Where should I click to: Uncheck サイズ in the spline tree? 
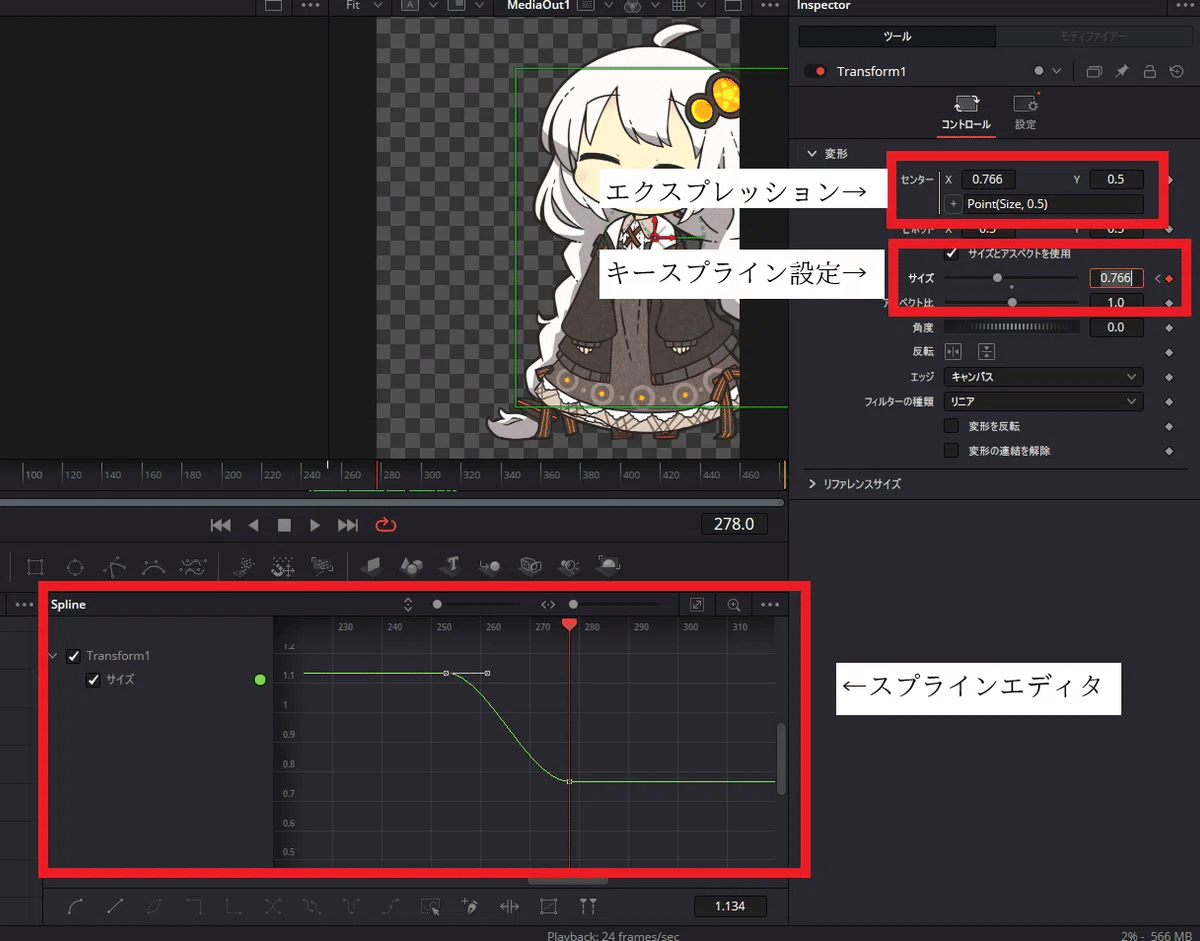[93, 680]
